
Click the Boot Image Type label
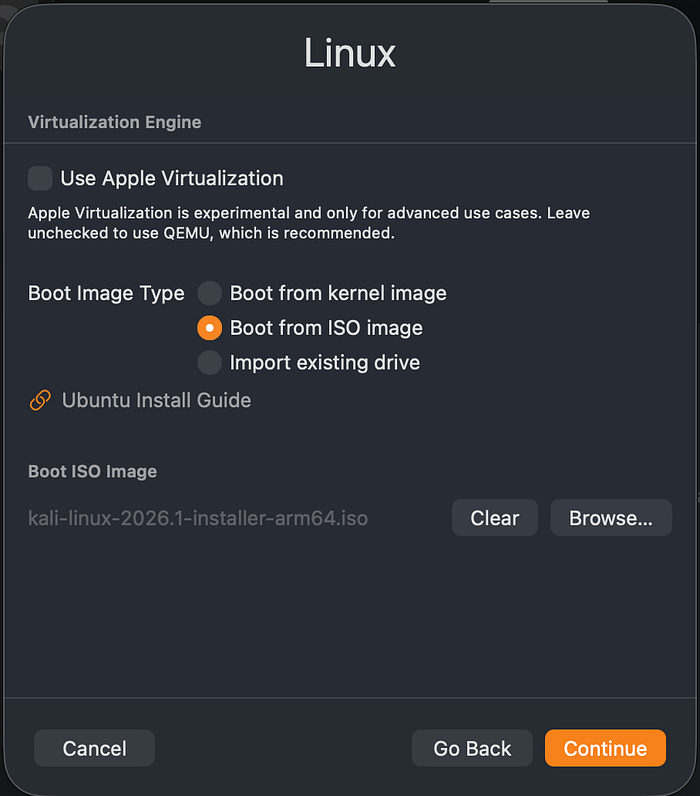106,293
